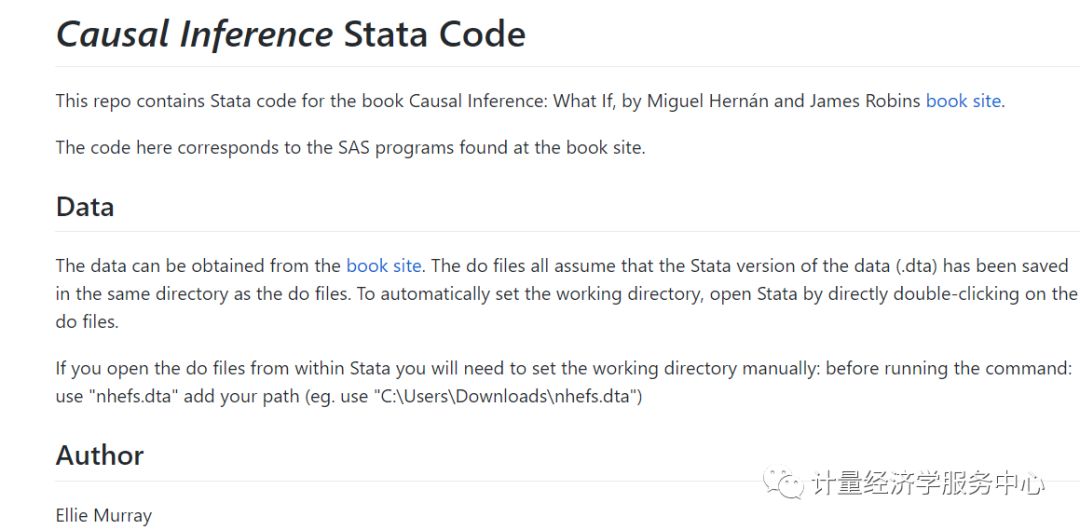Click the 计量经济学服务中心 watermark text
The image size is (1080, 530).
pyautogui.click(x=927, y=483)
